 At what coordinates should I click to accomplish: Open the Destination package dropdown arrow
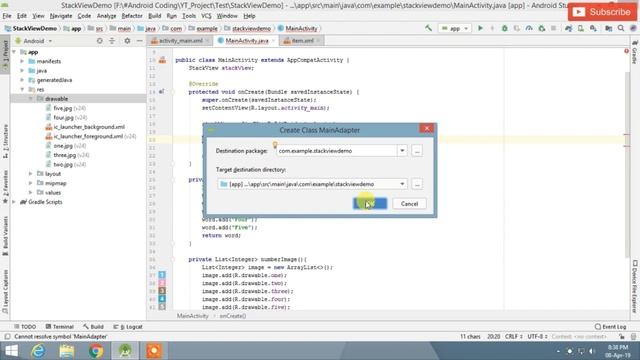coord(402,151)
